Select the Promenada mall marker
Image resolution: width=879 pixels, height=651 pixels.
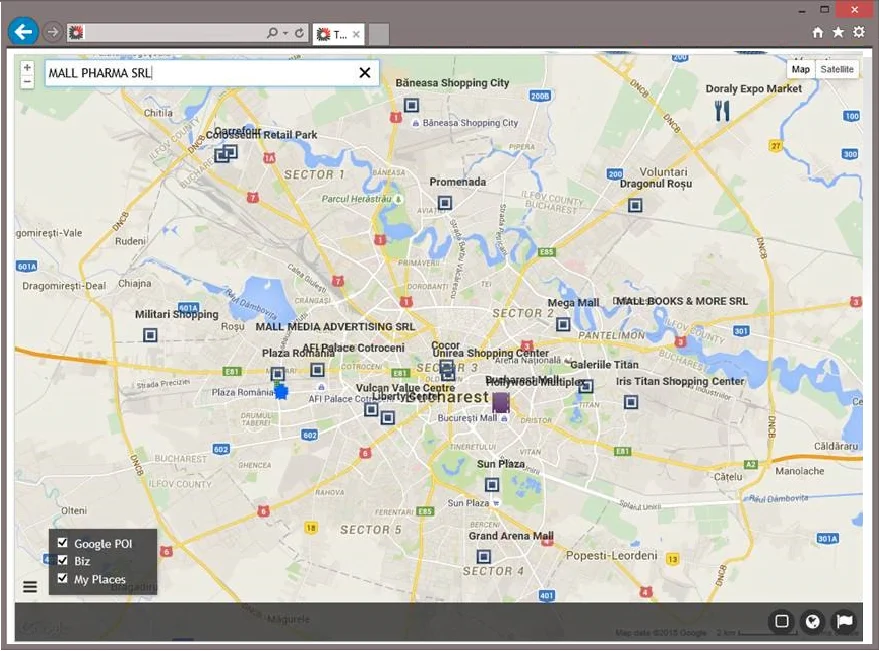445,202
